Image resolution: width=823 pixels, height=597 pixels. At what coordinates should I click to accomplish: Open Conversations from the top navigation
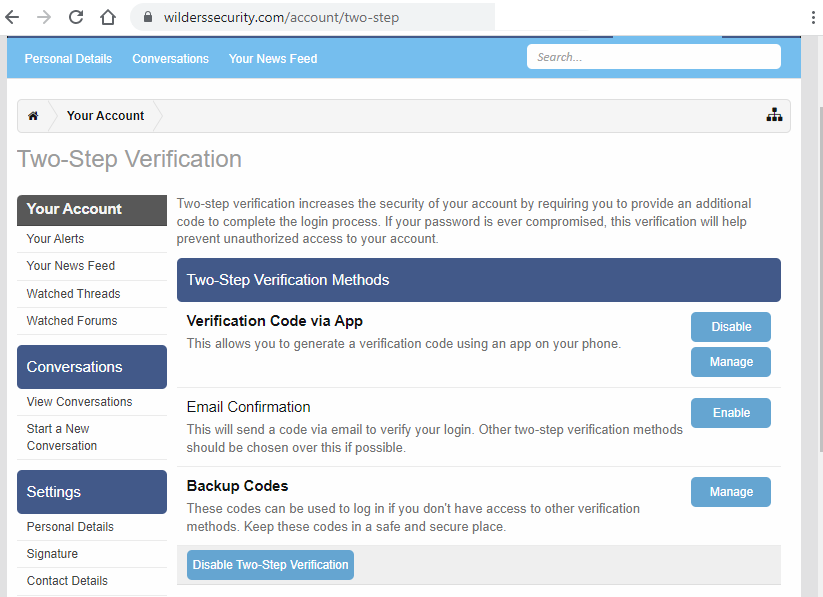click(x=170, y=58)
